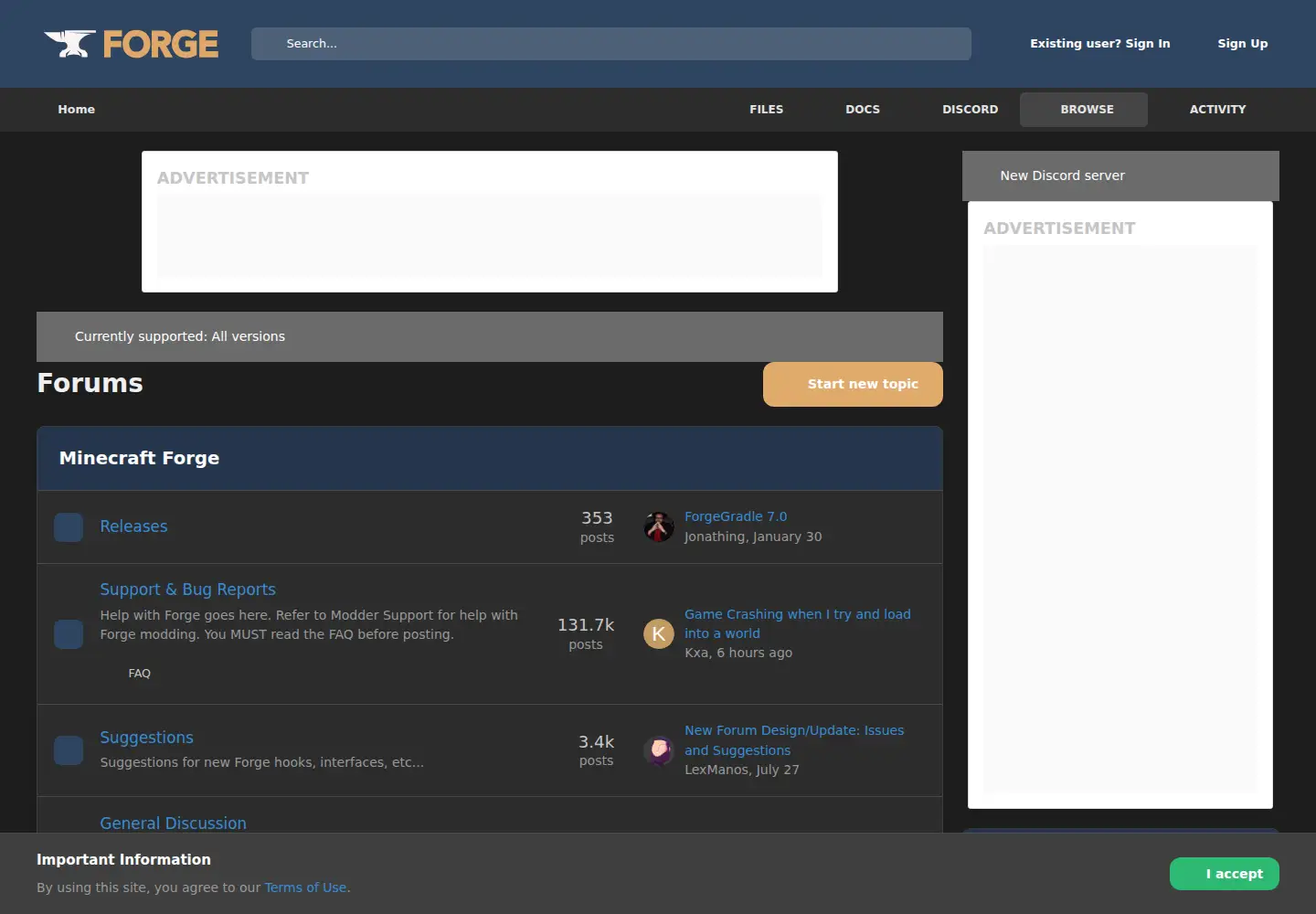Open the Terms of Use link
The image size is (1316, 914).
click(x=305, y=887)
